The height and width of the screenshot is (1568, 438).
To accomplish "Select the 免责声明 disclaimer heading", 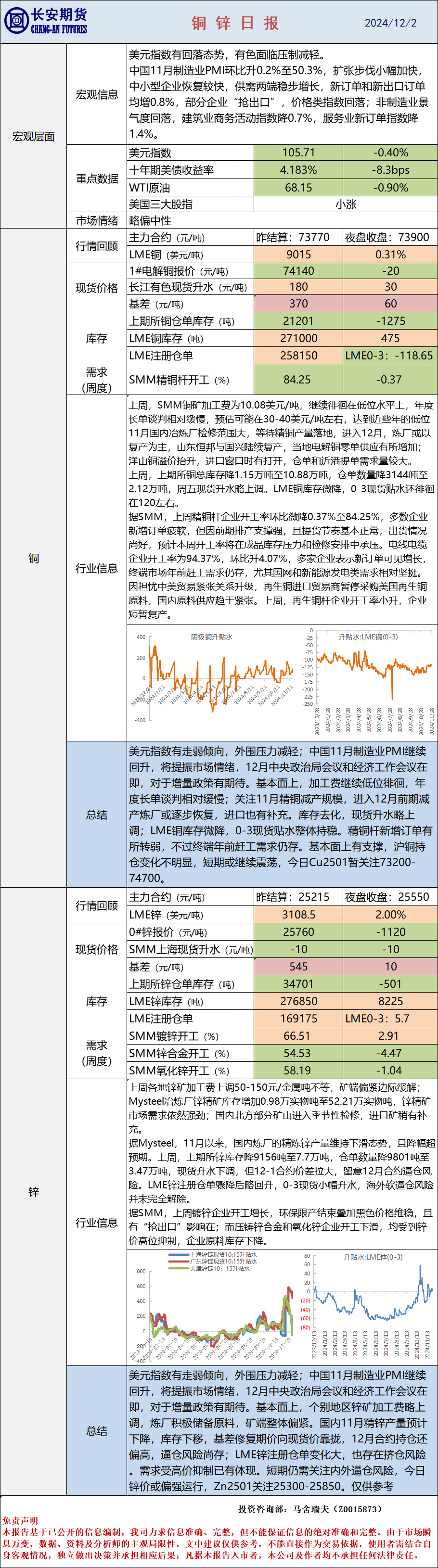I will click(x=20, y=1521).
